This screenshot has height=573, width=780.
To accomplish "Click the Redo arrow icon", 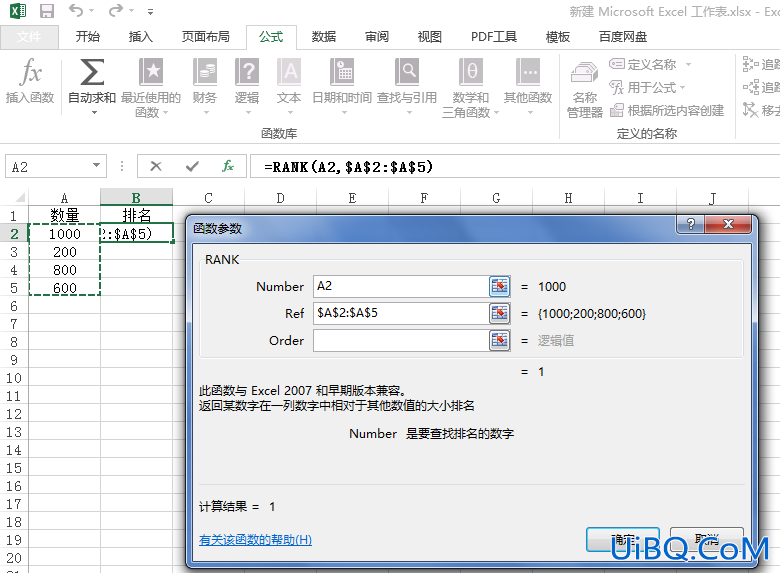I will [x=115, y=10].
